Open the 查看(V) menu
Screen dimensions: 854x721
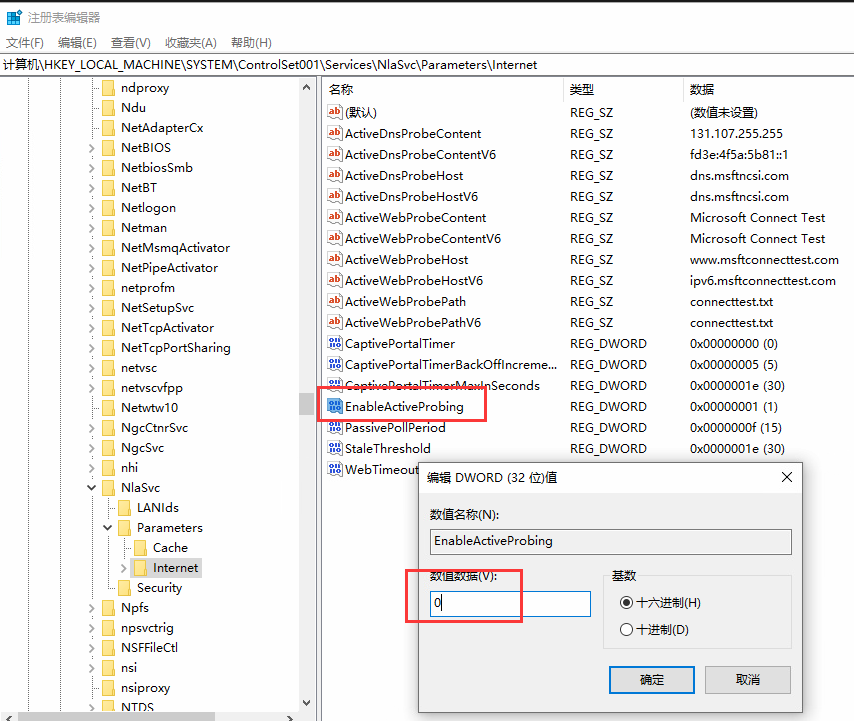tap(131, 42)
